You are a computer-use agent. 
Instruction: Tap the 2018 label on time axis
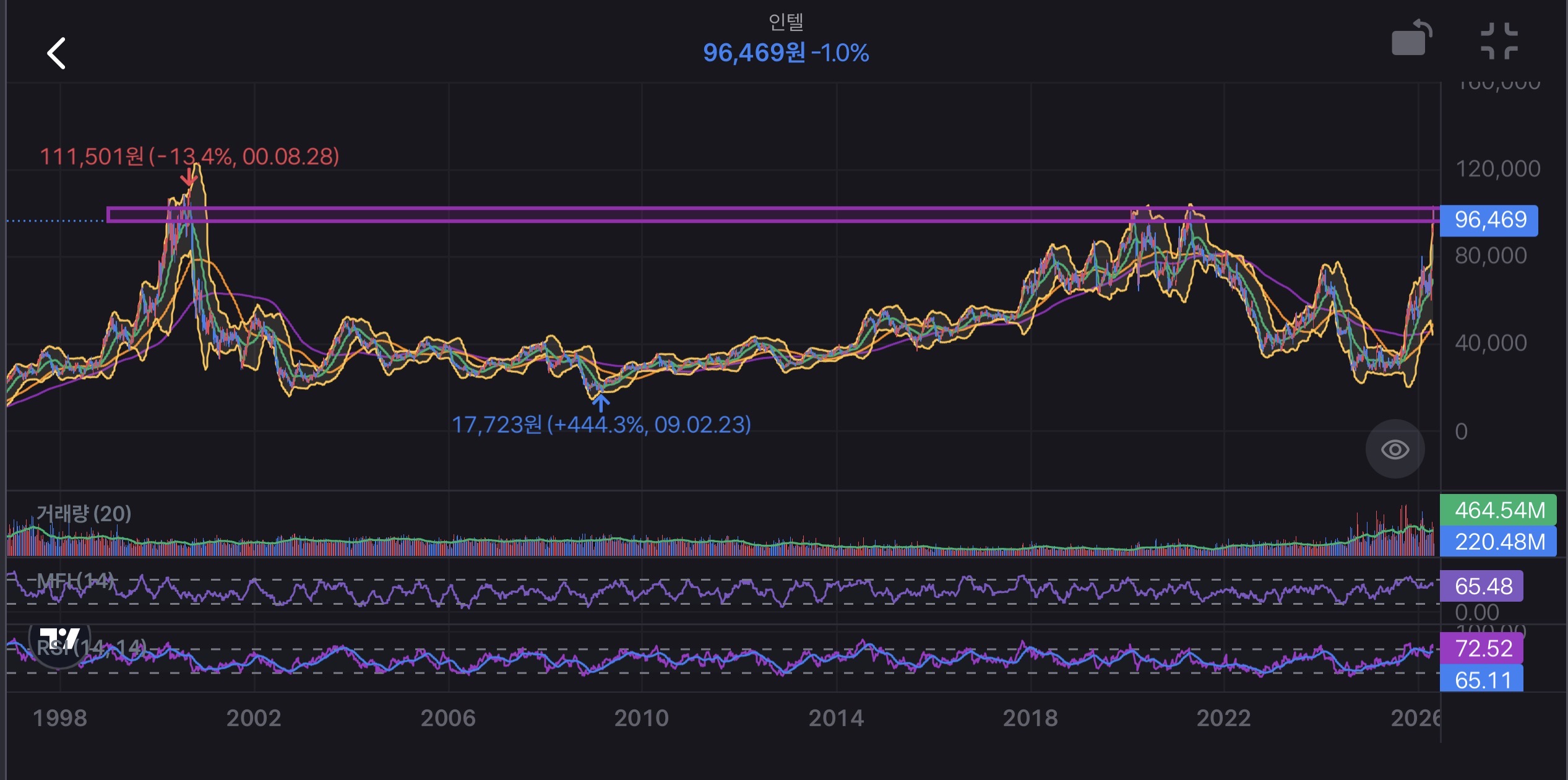pos(1030,718)
